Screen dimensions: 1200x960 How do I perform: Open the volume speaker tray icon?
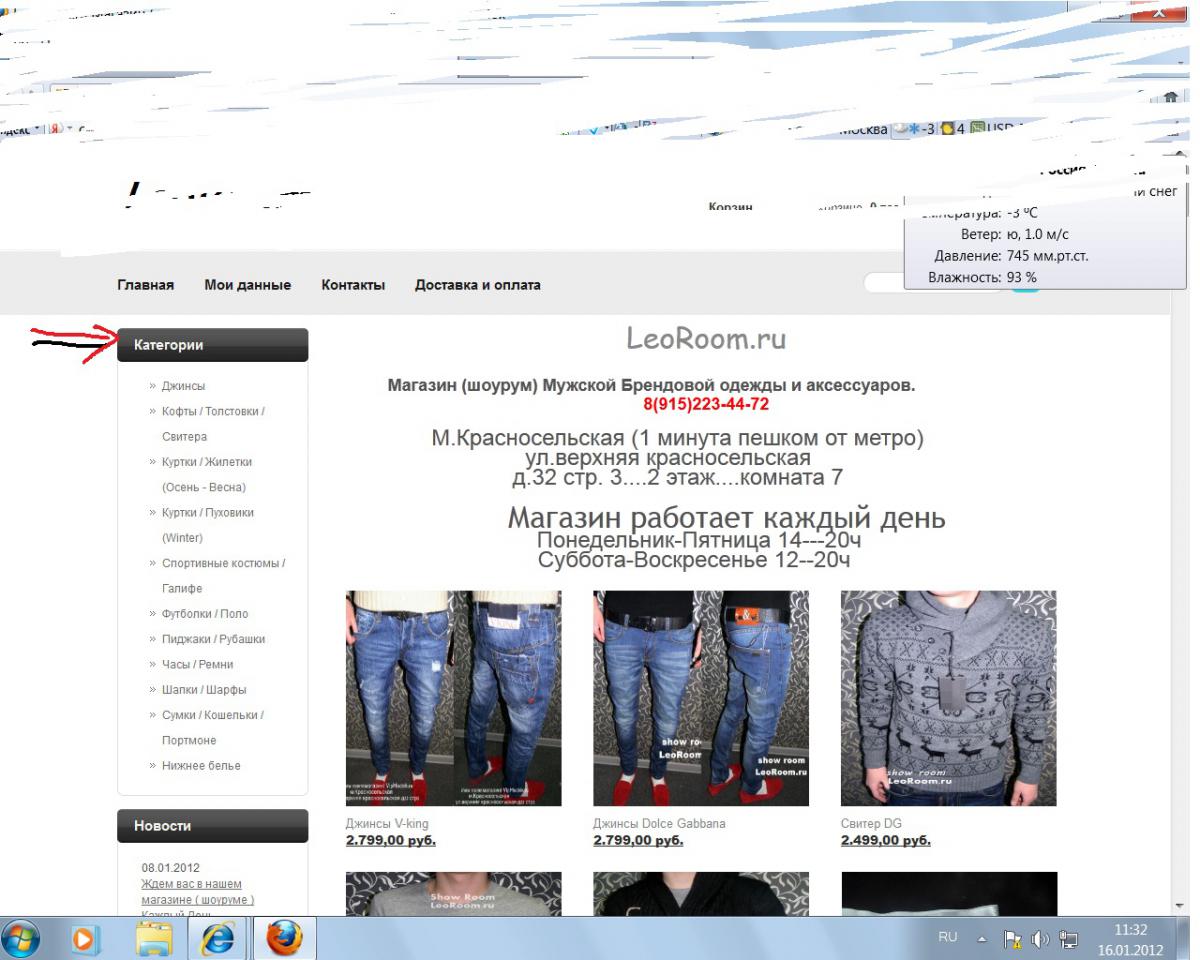pyautogui.click(x=1038, y=940)
